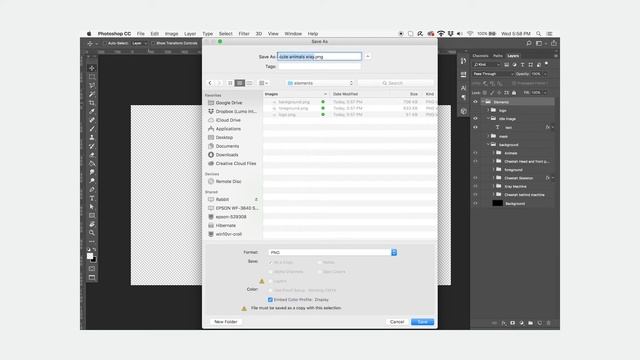This screenshot has height=360, width=640.
Task: Click the add layer mask icon
Action: point(513,323)
